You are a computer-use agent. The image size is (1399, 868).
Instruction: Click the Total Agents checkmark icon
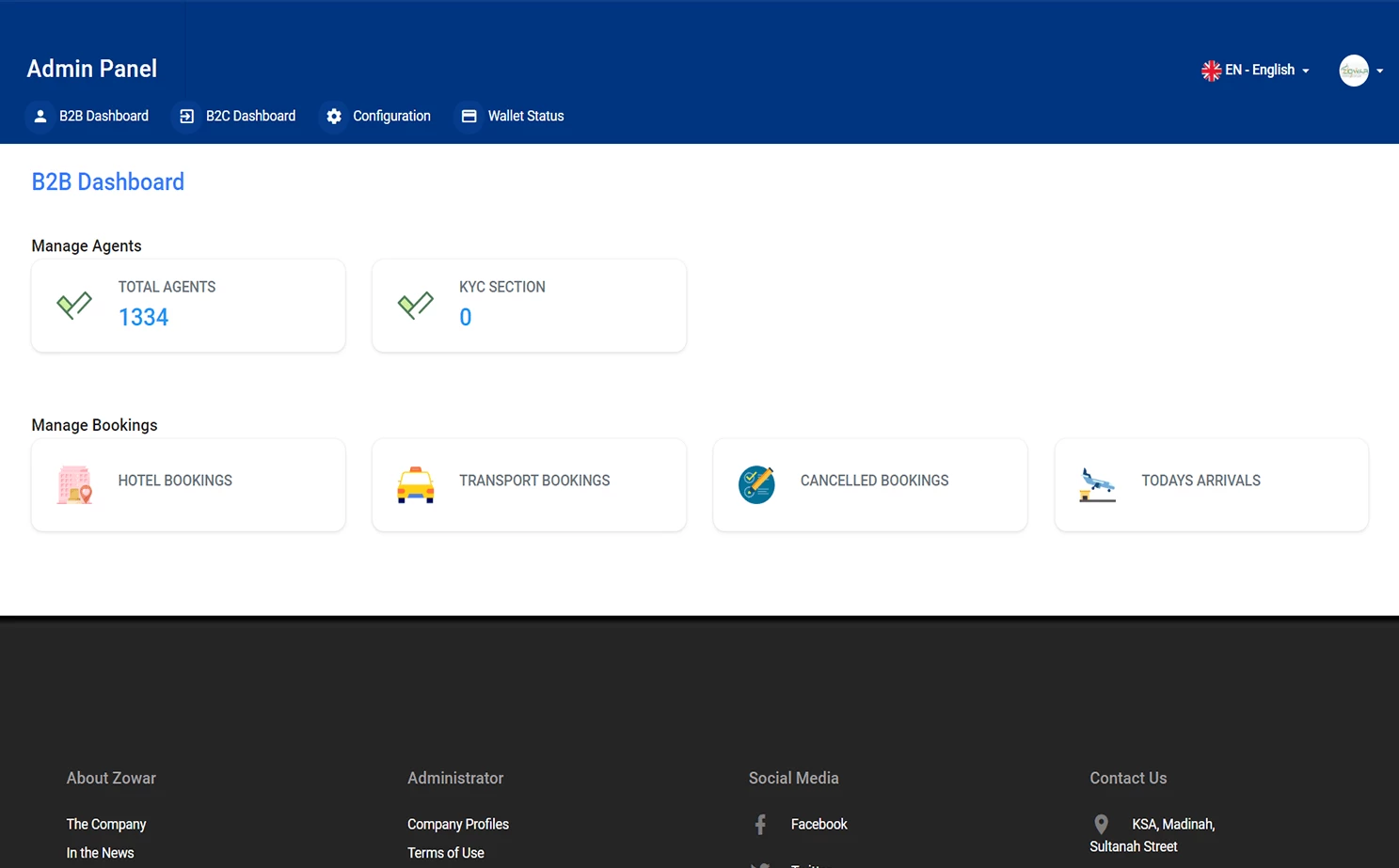click(74, 305)
